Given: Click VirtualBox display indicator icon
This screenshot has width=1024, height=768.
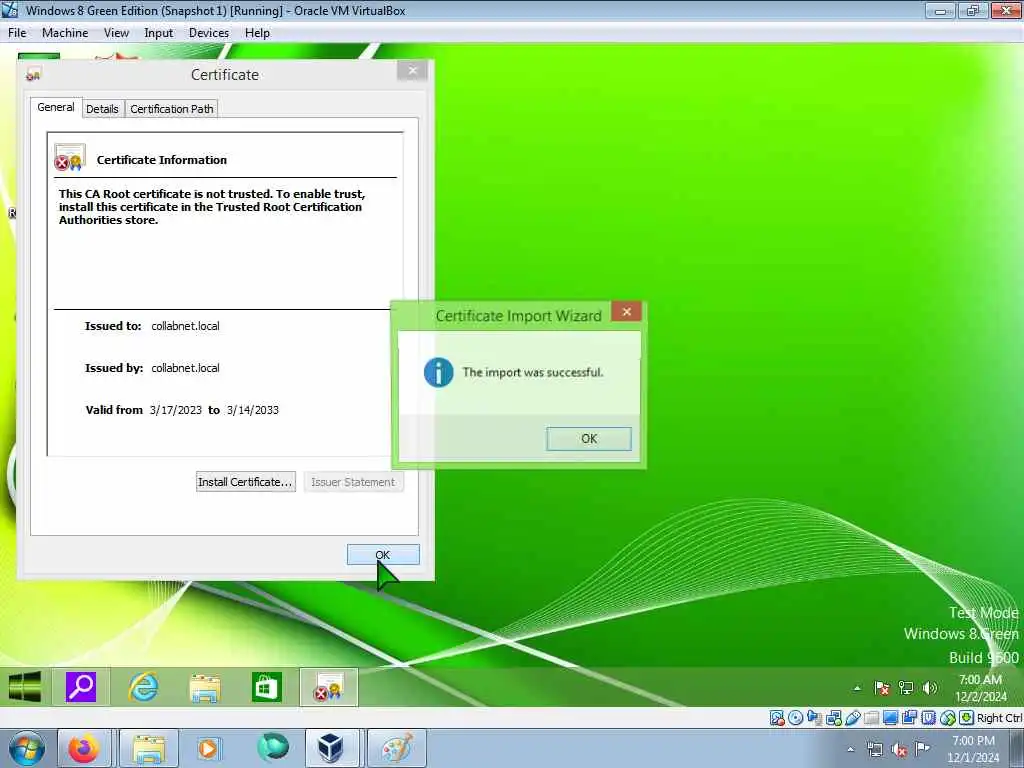Looking at the screenshot, I should coord(890,718).
